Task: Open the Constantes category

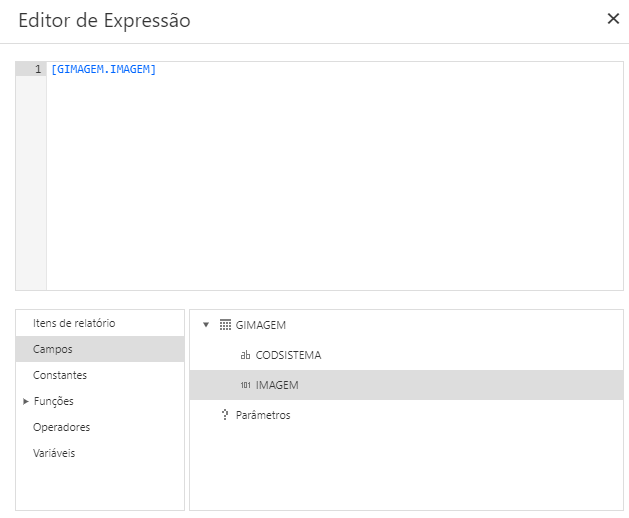Action: (60, 375)
